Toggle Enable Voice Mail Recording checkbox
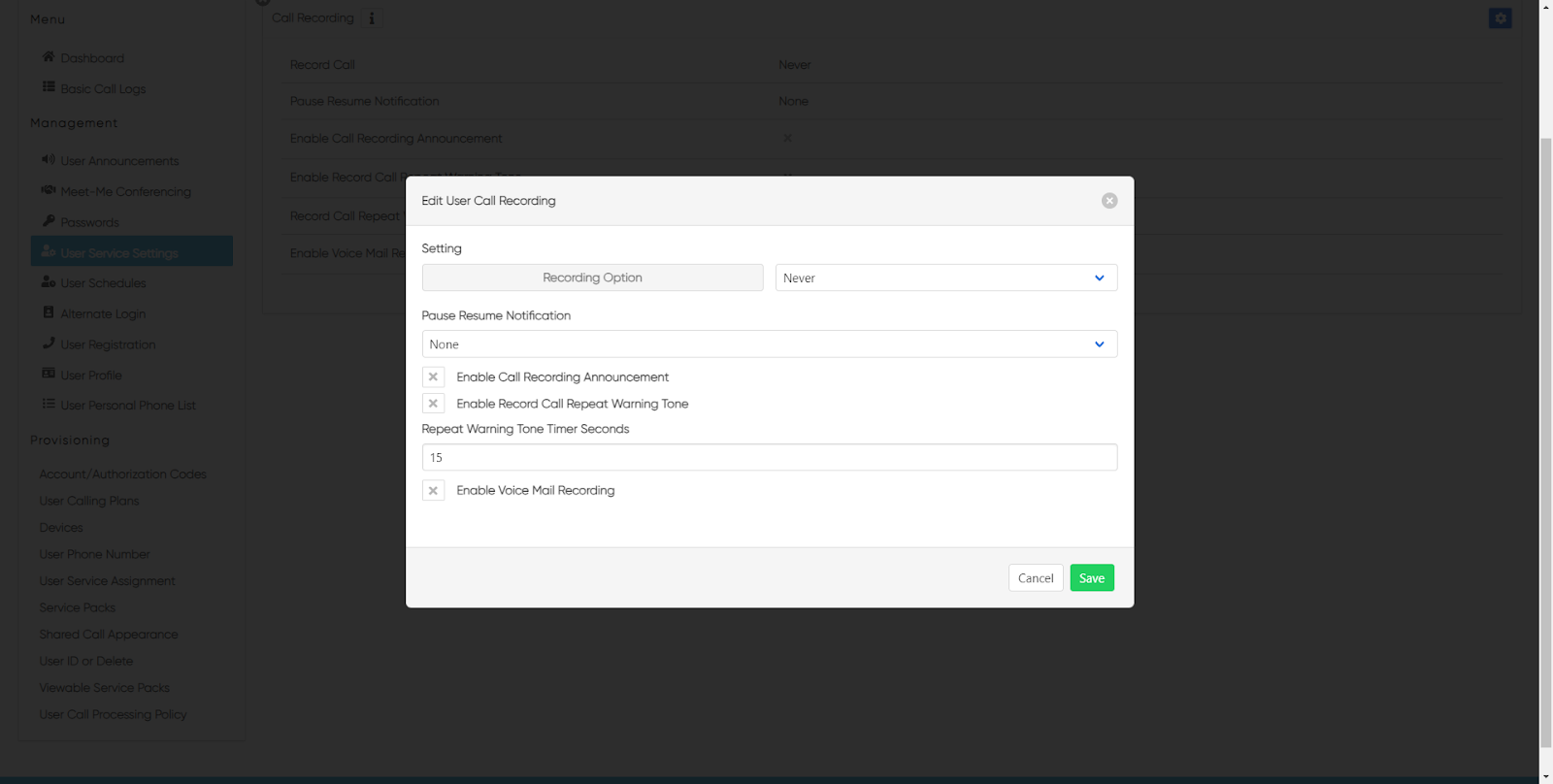Viewport: 1553px width, 784px height. [x=434, y=491]
